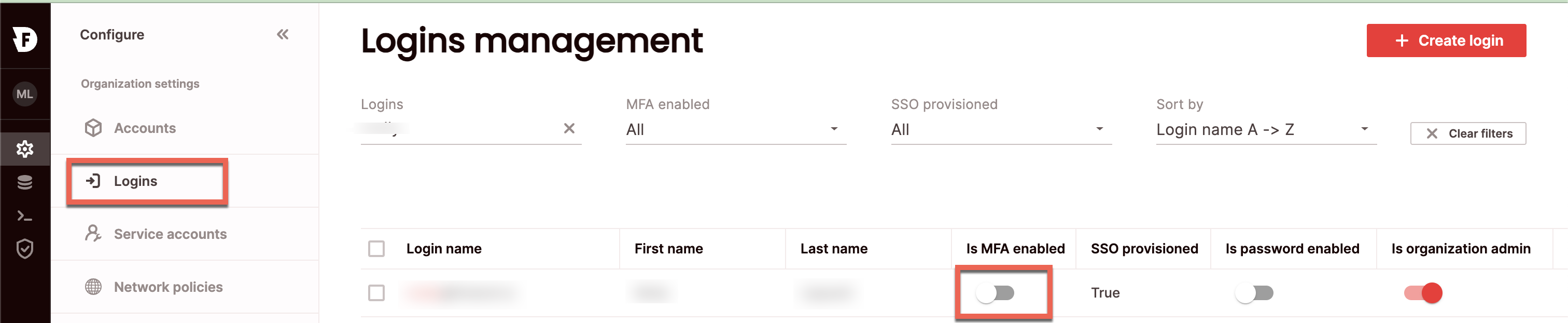The image size is (1568, 323).
Task: Disable the Is organization admin switch
Action: [1423, 293]
